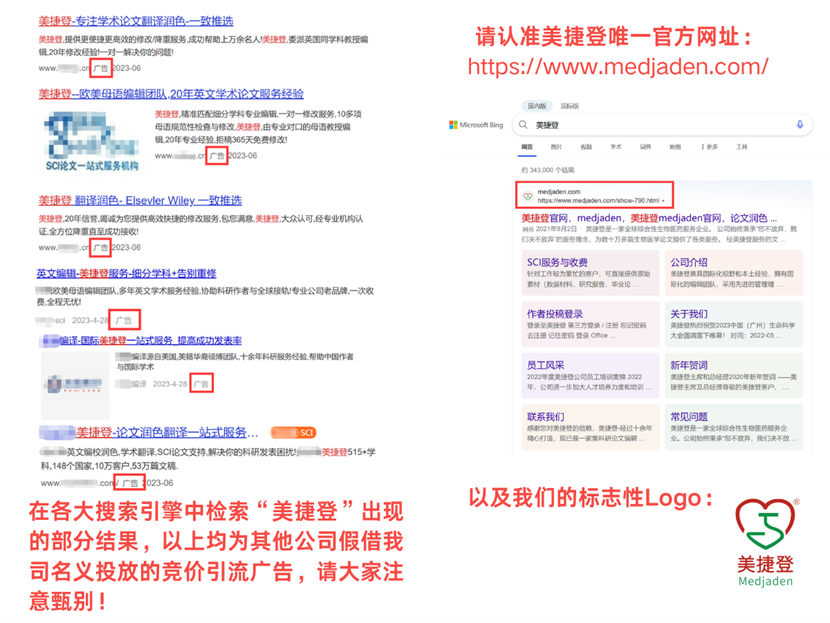Image resolution: width=830 pixels, height=623 pixels.
Task: Open ad titled 美捷登--欧美母语编辑团队
Action: [x=171, y=94]
